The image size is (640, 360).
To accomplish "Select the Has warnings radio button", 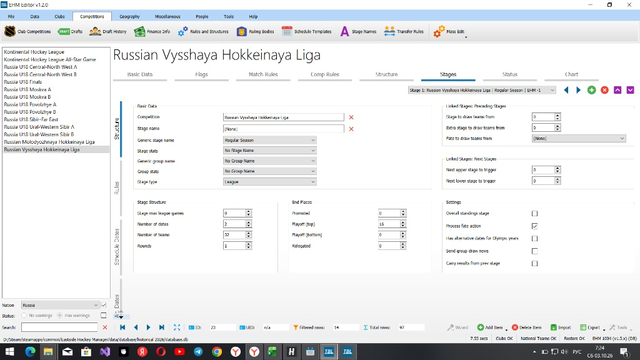I will tap(60, 316).
